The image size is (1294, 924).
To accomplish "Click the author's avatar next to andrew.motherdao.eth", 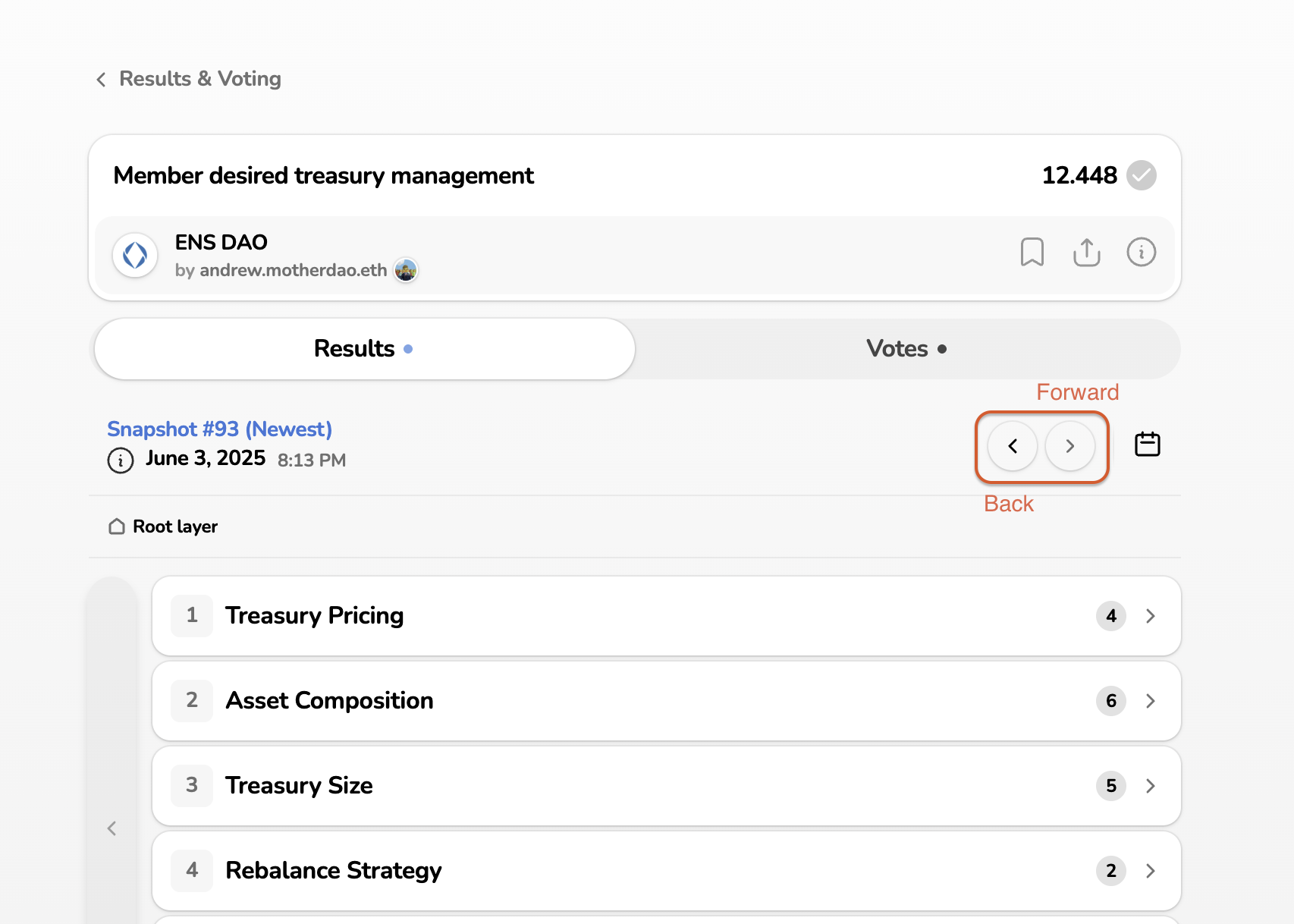I will pyautogui.click(x=406, y=270).
